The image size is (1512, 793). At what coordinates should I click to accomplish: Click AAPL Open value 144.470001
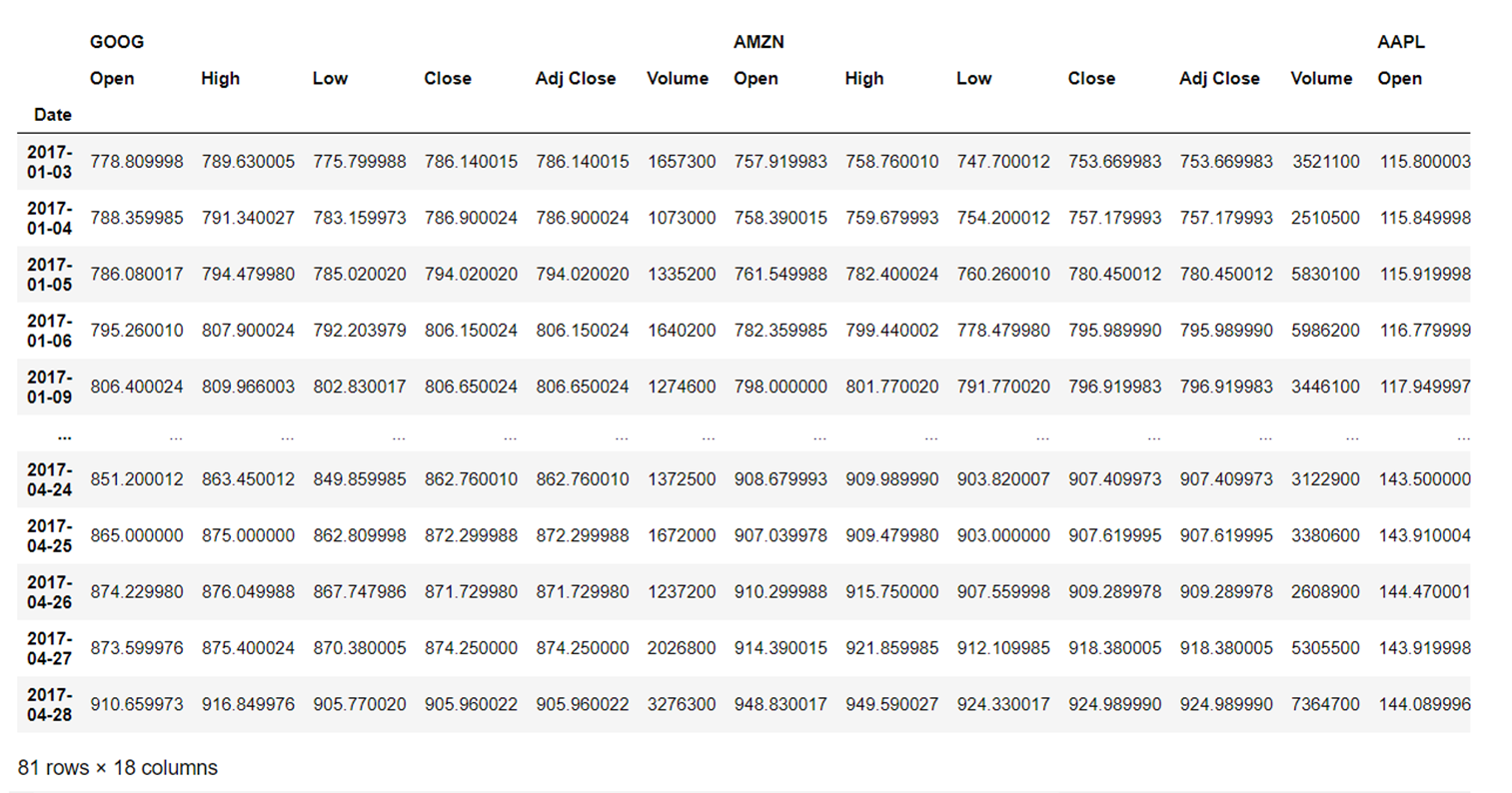pyautogui.click(x=1424, y=591)
